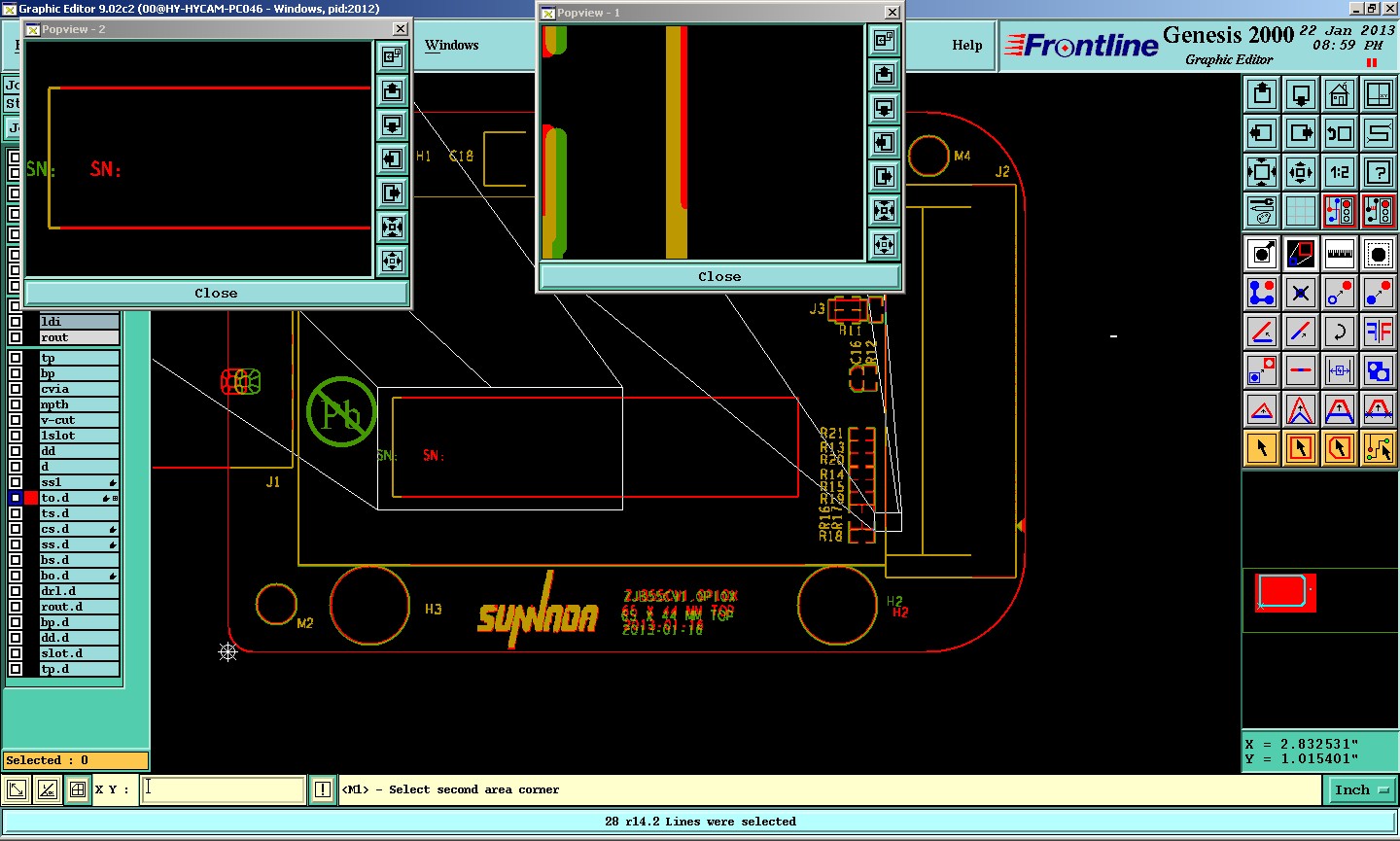The width and height of the screenshot is (1400, 841).
Task: Click red color swatch of to.d layer
Action: click(31, 498)
